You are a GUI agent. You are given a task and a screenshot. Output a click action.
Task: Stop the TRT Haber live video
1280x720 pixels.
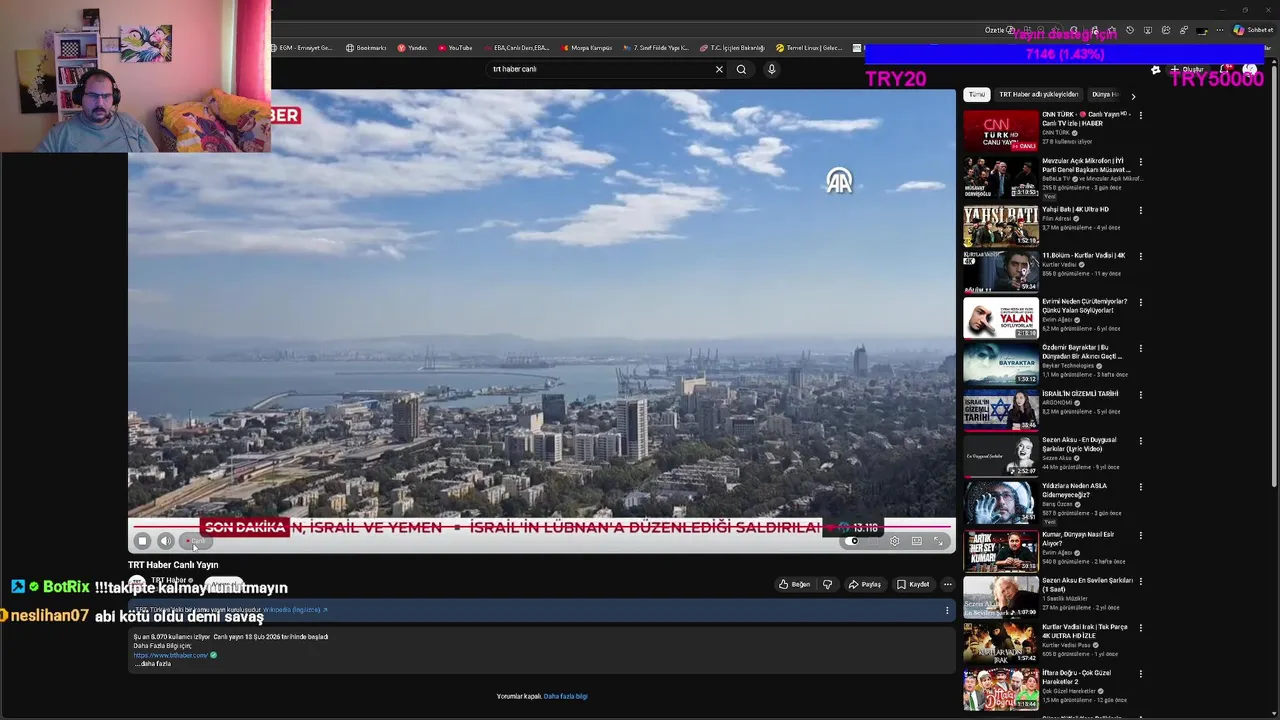(x=142, y=541)
